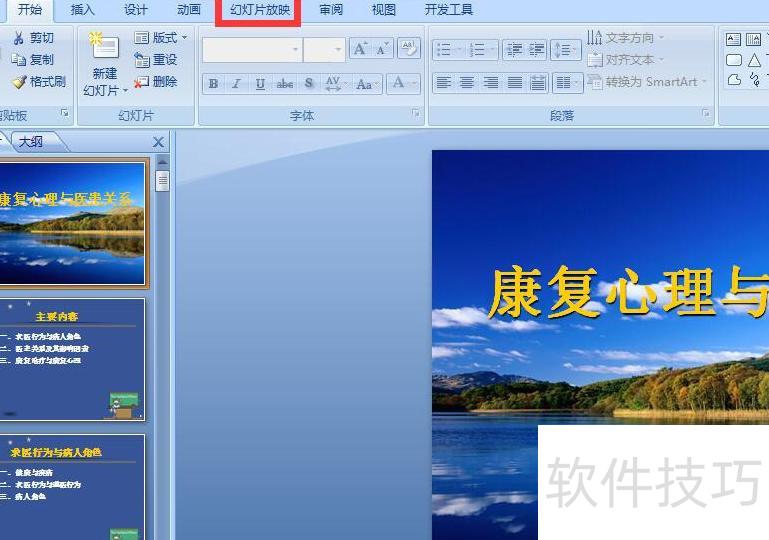769x540 pixels.
Task: Align text left
Action: point(443,83)
